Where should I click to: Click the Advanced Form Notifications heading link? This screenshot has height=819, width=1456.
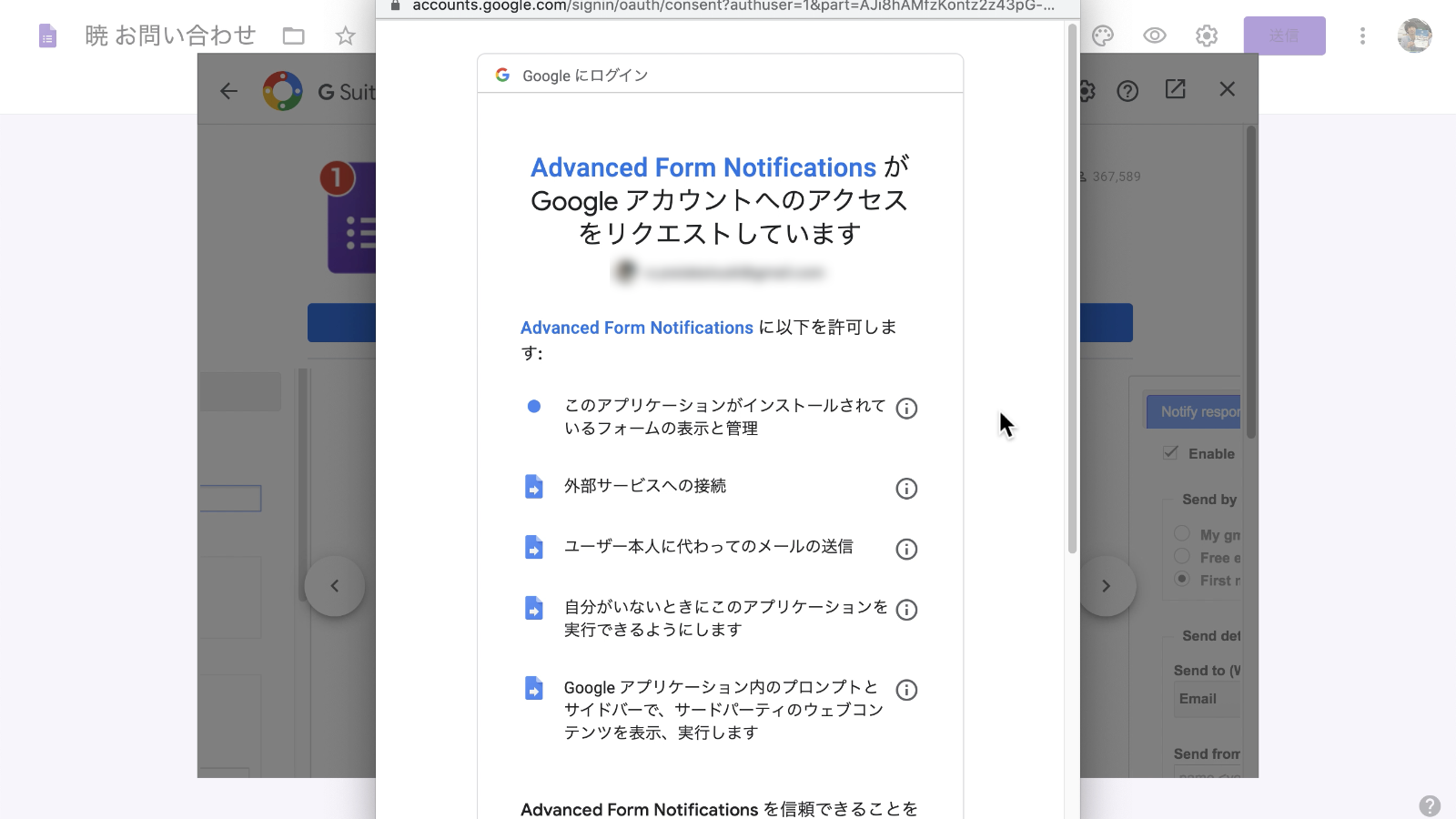[703, 167]
